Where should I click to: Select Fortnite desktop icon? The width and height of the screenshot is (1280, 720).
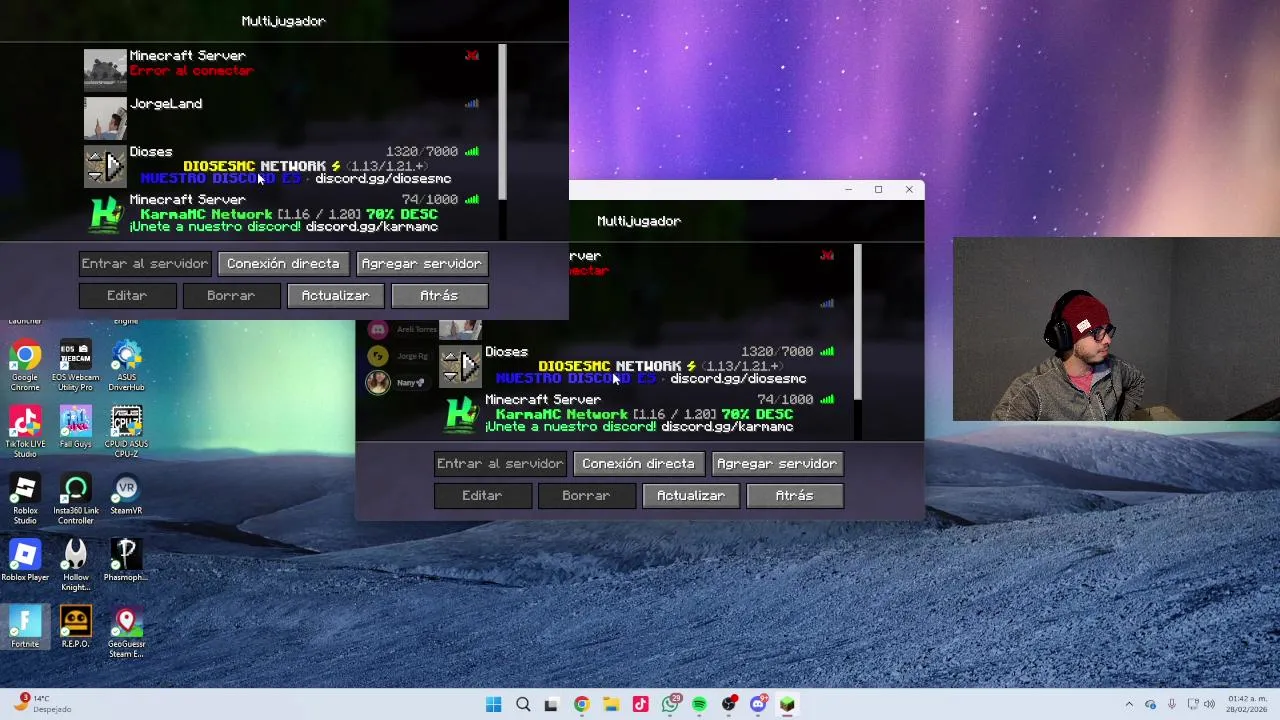pos(25,627)
